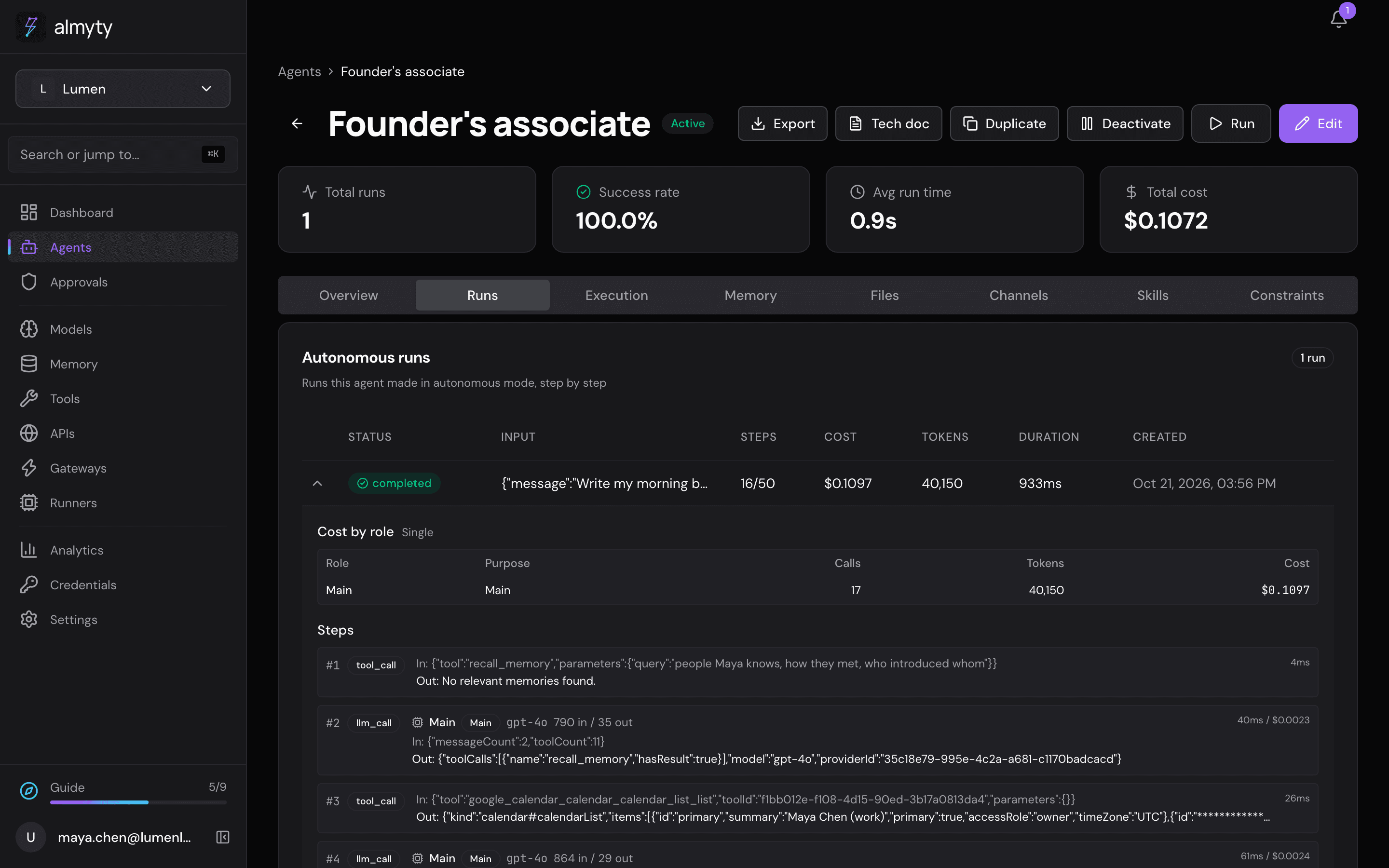Open Approvals shield item in sidebar
The height and width of the screenshot is (868, 1389).
[123, 282]
